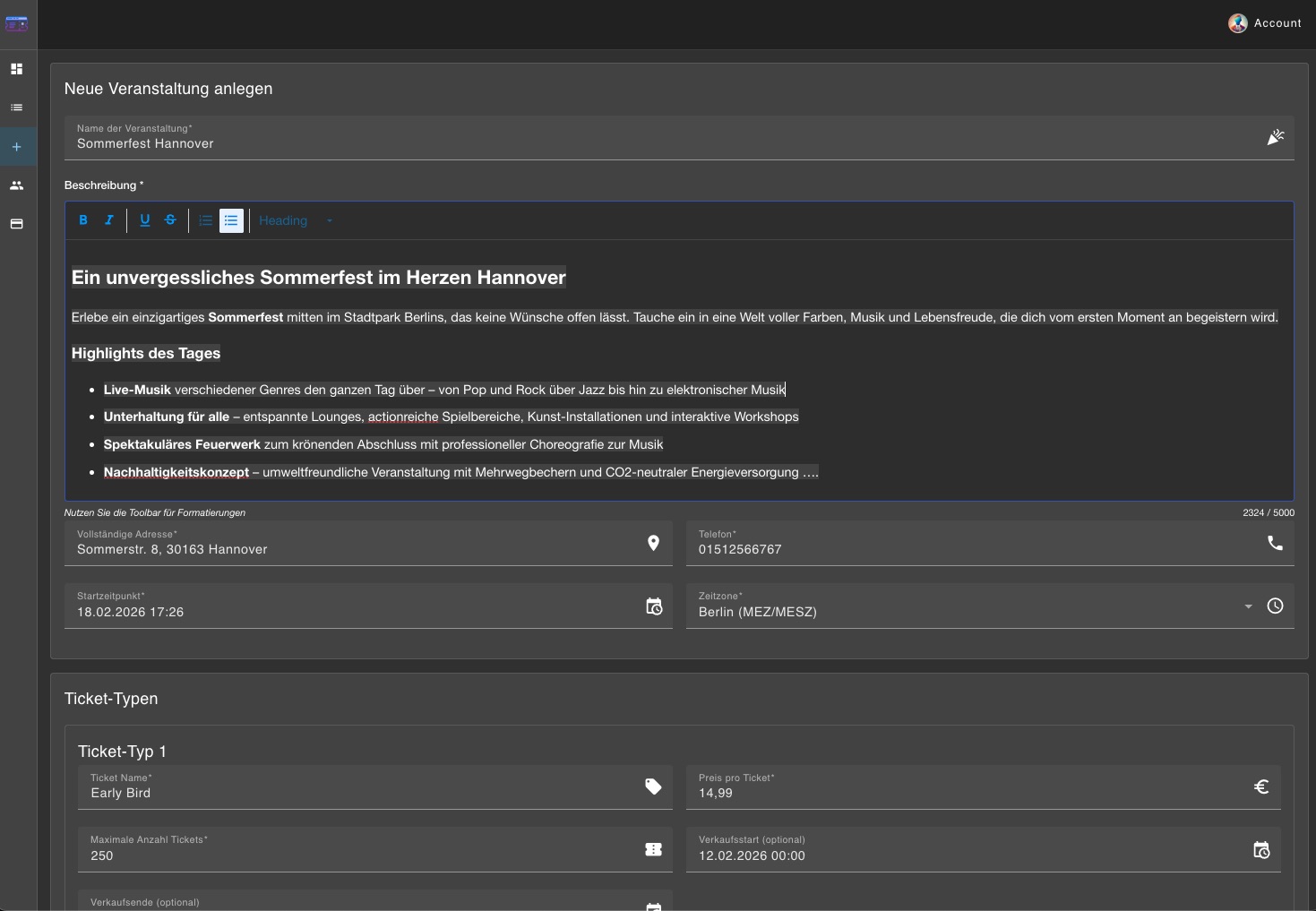Select the plus icon in sidebar
The width and height of the screenshot is (1316, 911).
point(16,147)
